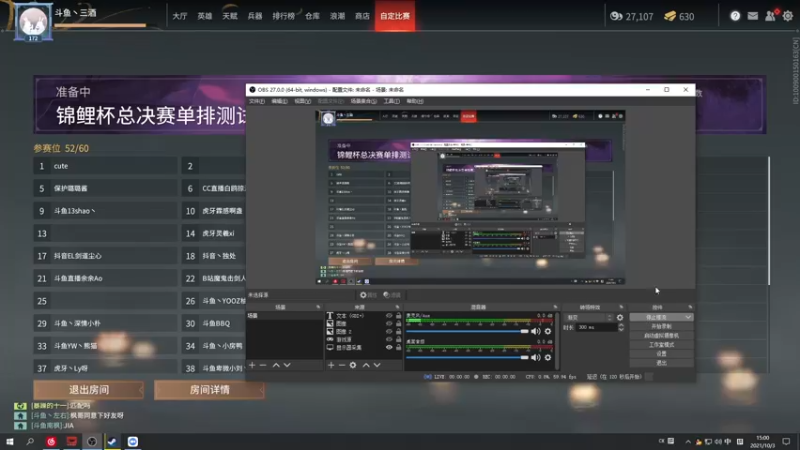Move the selected source down

click(x=377, y=365)
